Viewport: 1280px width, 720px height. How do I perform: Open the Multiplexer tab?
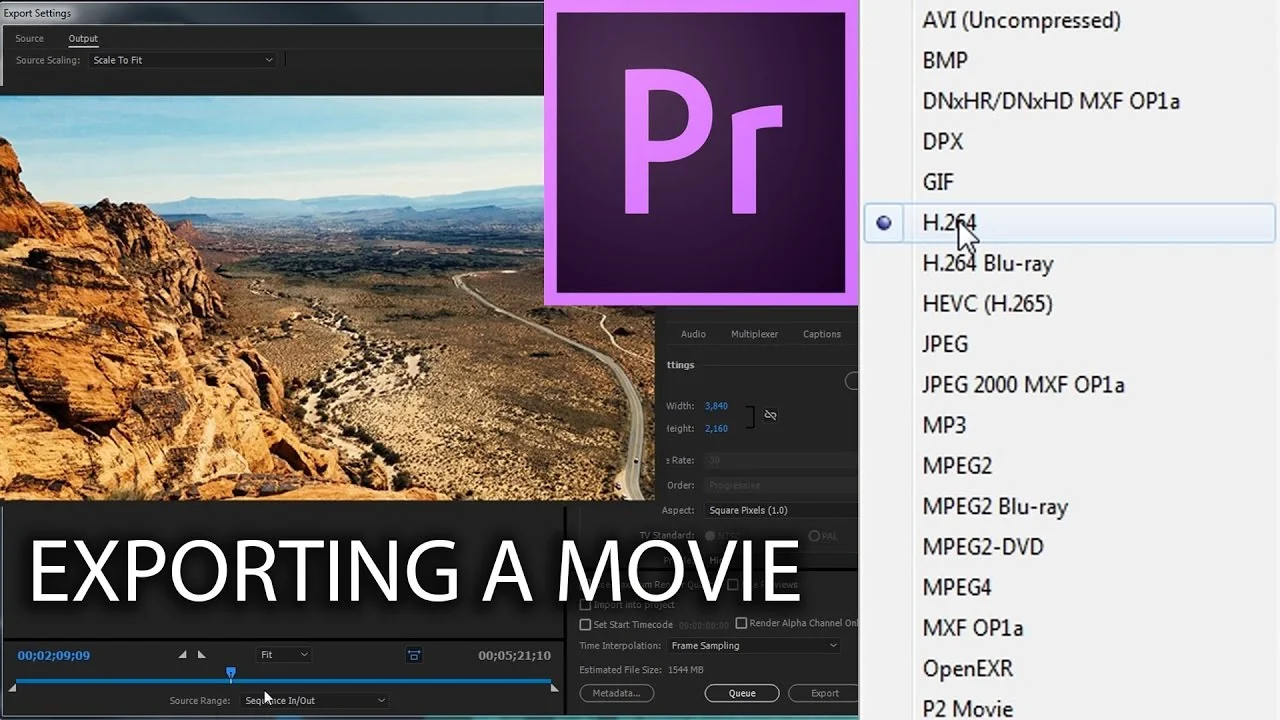[x=754, y=334]
